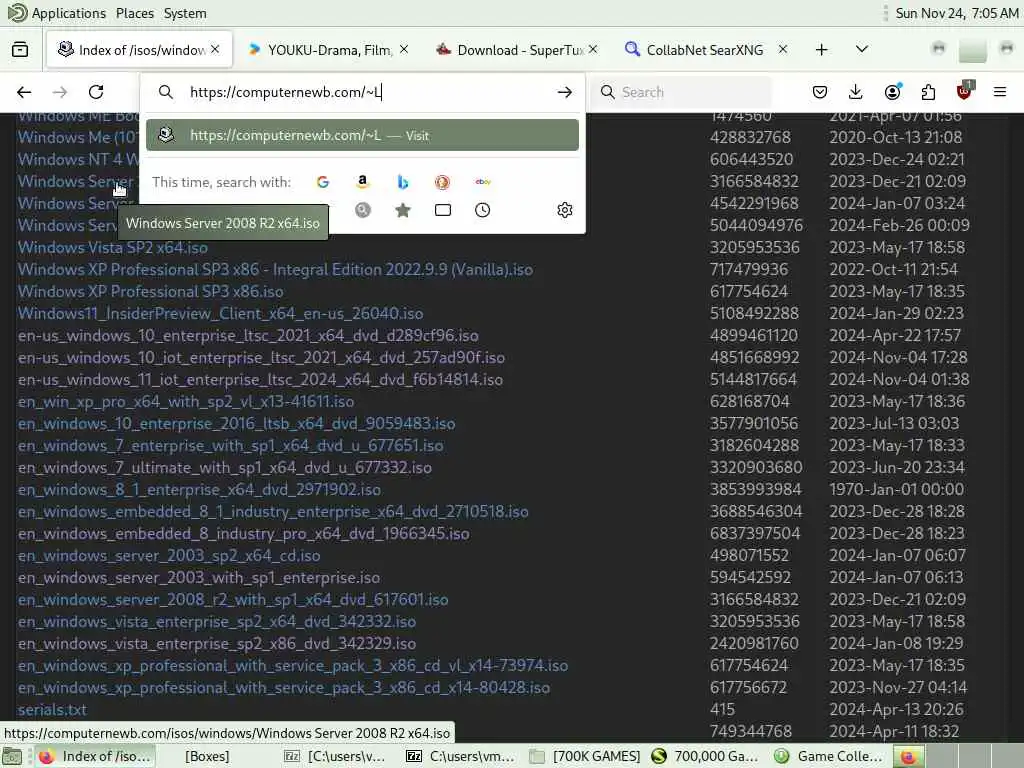Screen dimensions: 1024x768
Task: Open the Places menu
Action: click(135, 13)
